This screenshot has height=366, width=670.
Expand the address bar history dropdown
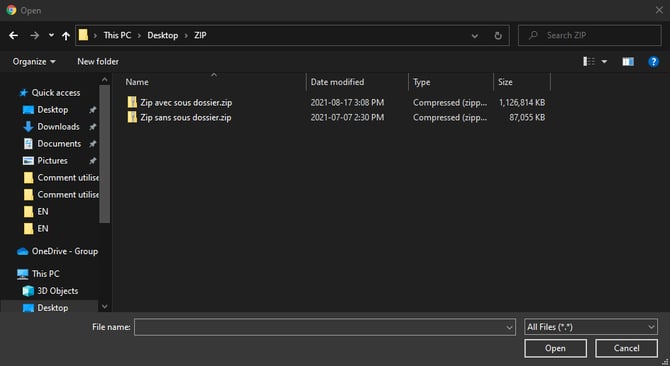[475, 36]
